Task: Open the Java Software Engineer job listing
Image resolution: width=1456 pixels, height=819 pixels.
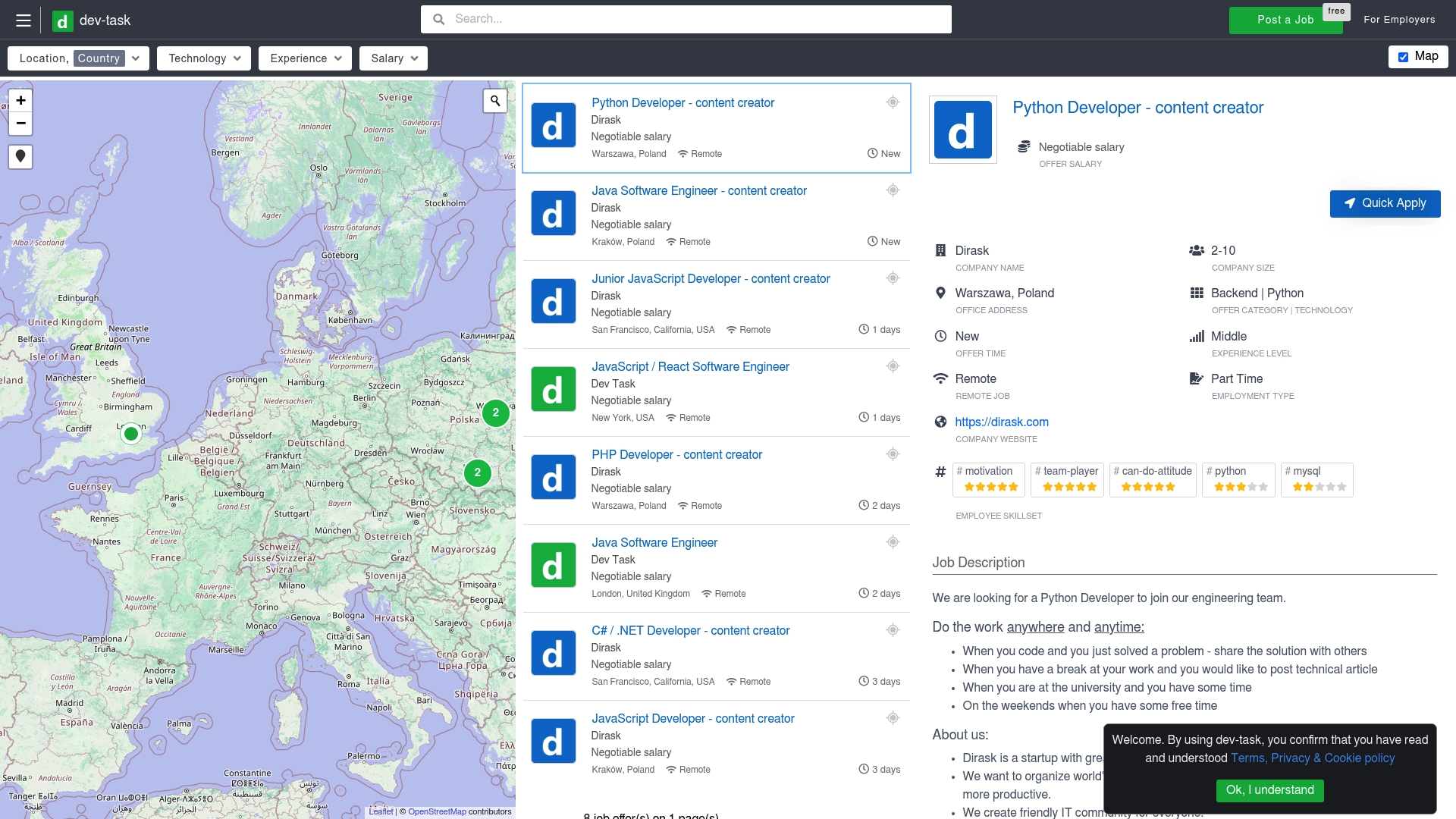Action: 654,542
